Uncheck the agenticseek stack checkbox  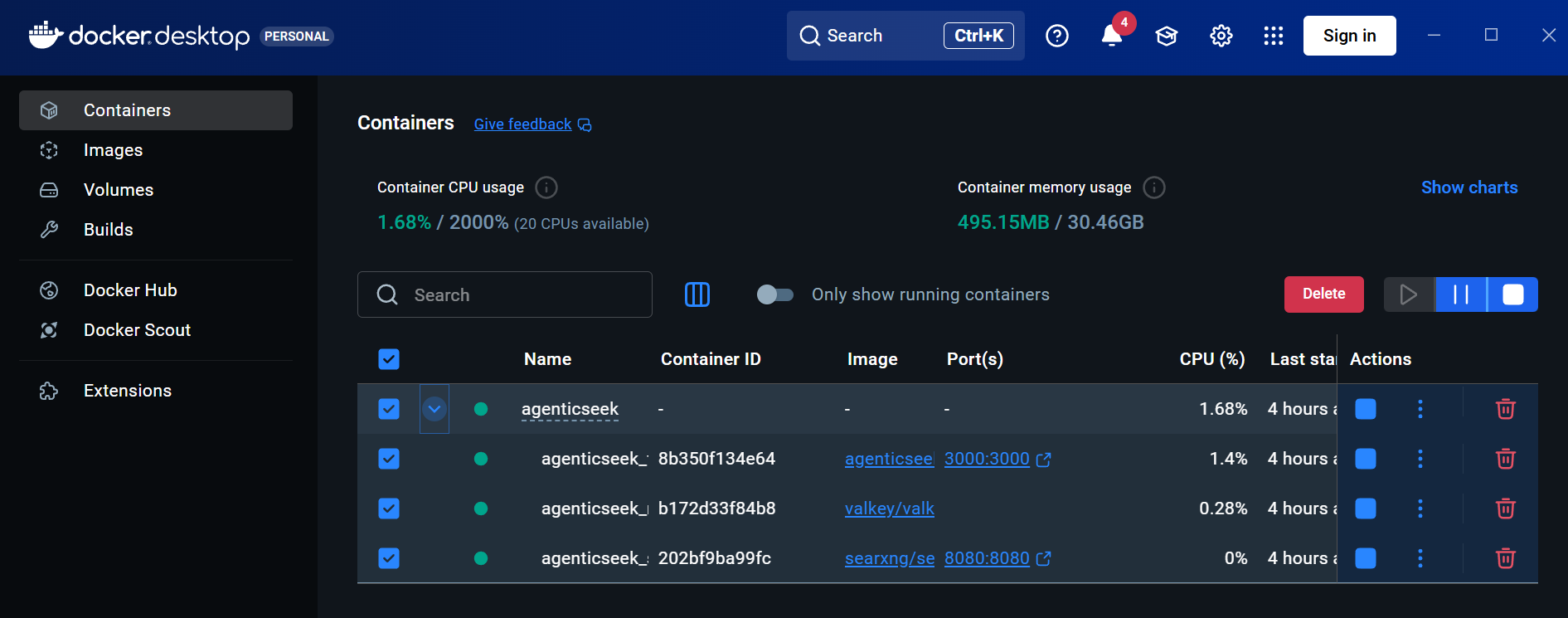389,409
